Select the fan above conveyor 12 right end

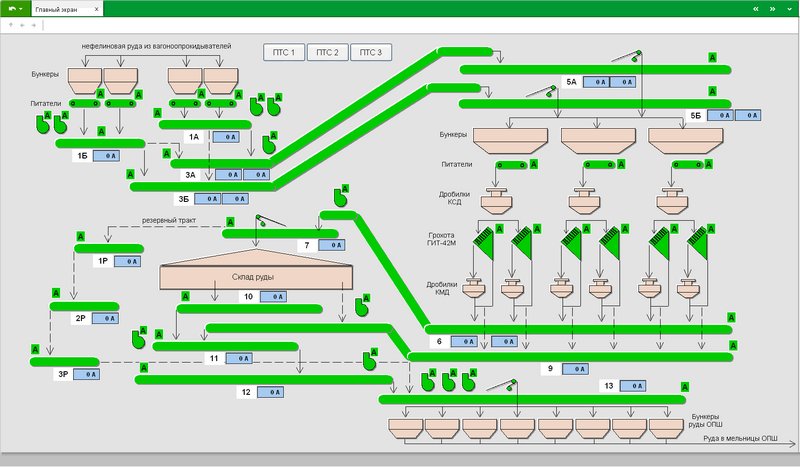[369, 361]
